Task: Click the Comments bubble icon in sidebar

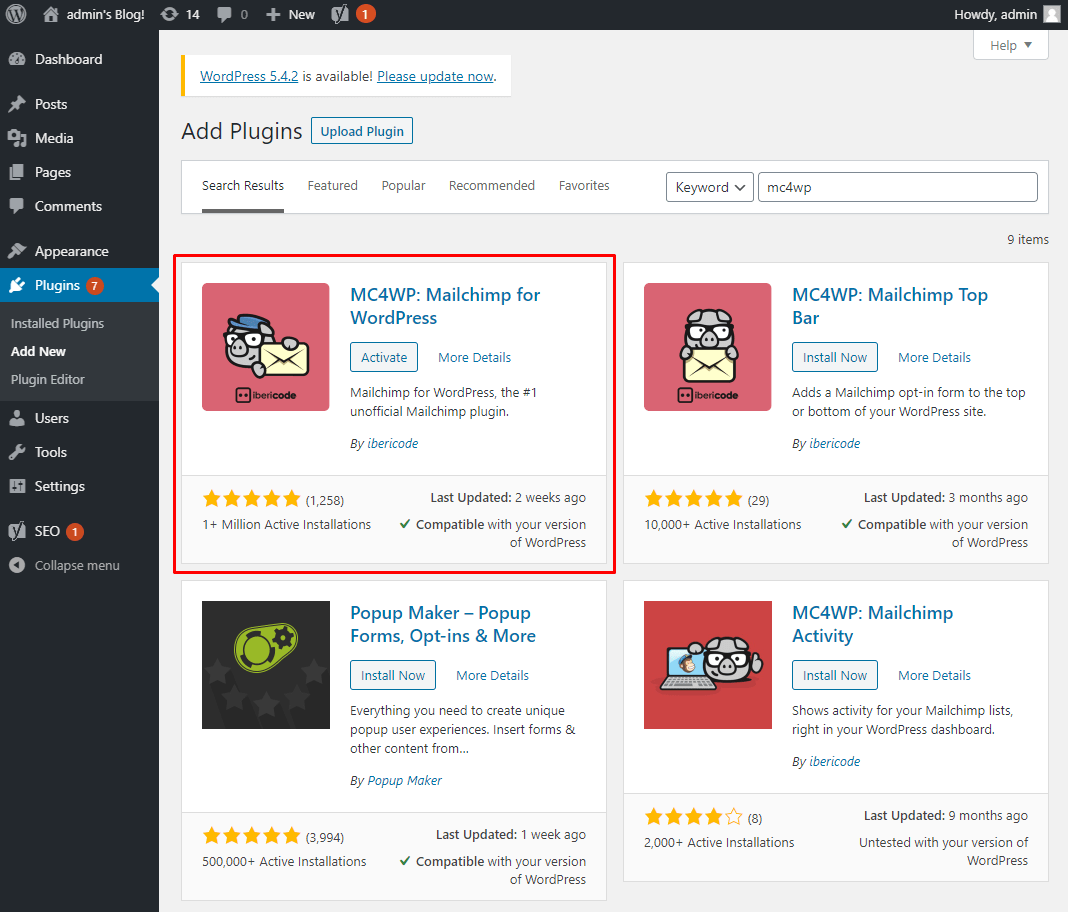Action: coord(17,206)
